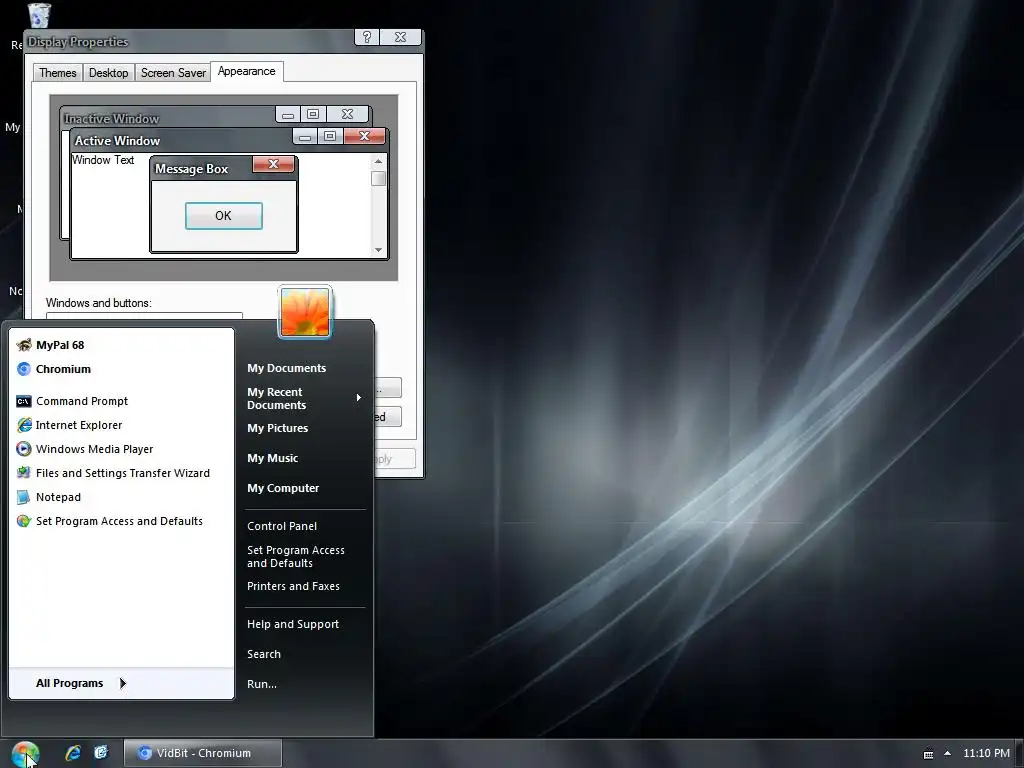Open Search from Start menu
The width and height of the screenshot is (1024, 768).
[x=264, y=654]
